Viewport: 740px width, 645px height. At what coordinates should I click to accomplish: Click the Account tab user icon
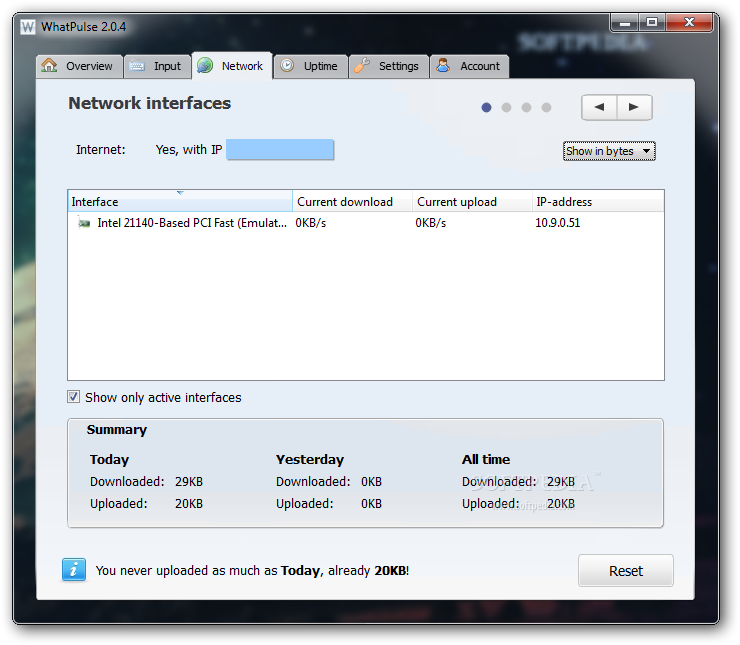tap(443, 65)
